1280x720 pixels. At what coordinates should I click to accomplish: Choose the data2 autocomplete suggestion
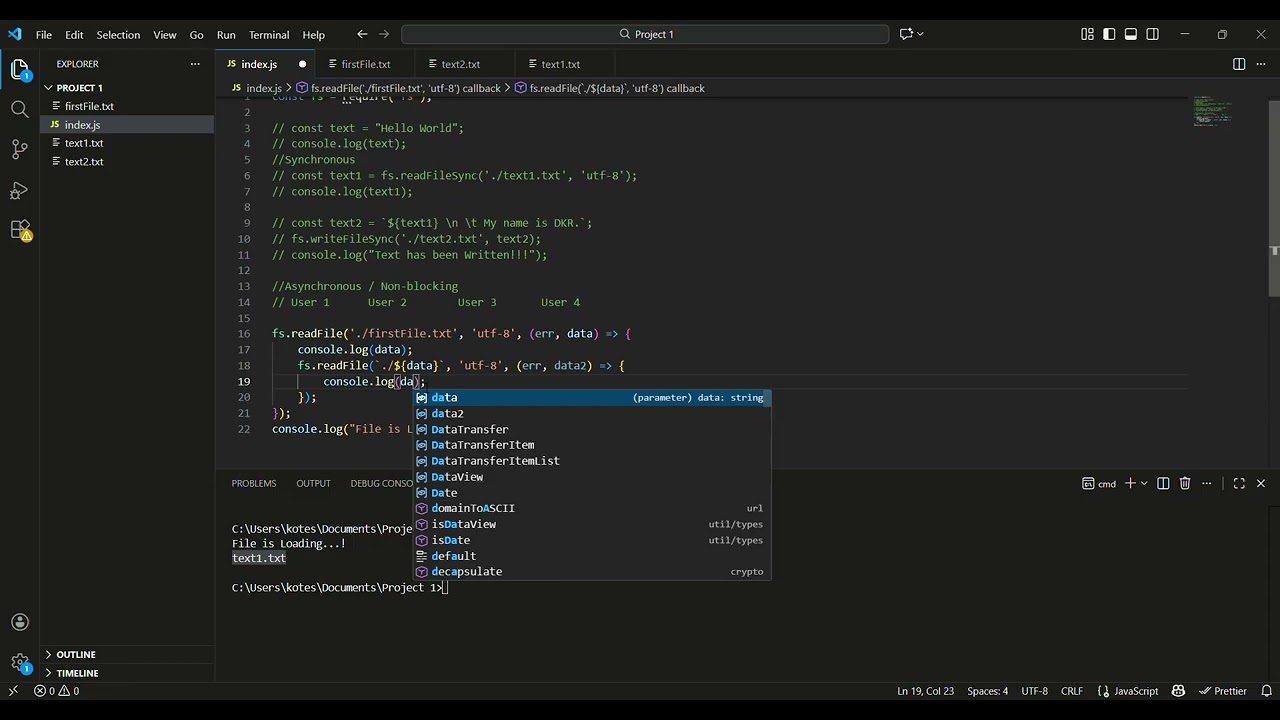click(592, 413)
